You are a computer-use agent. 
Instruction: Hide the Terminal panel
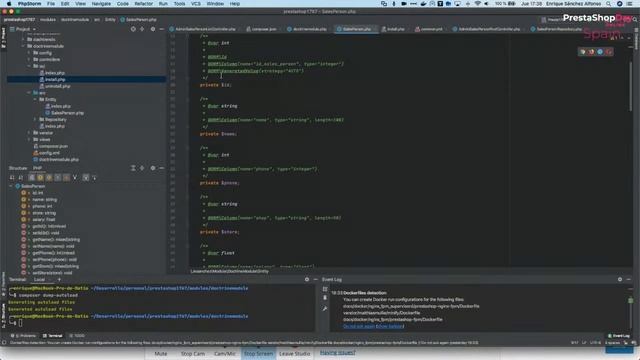(316, 279)
